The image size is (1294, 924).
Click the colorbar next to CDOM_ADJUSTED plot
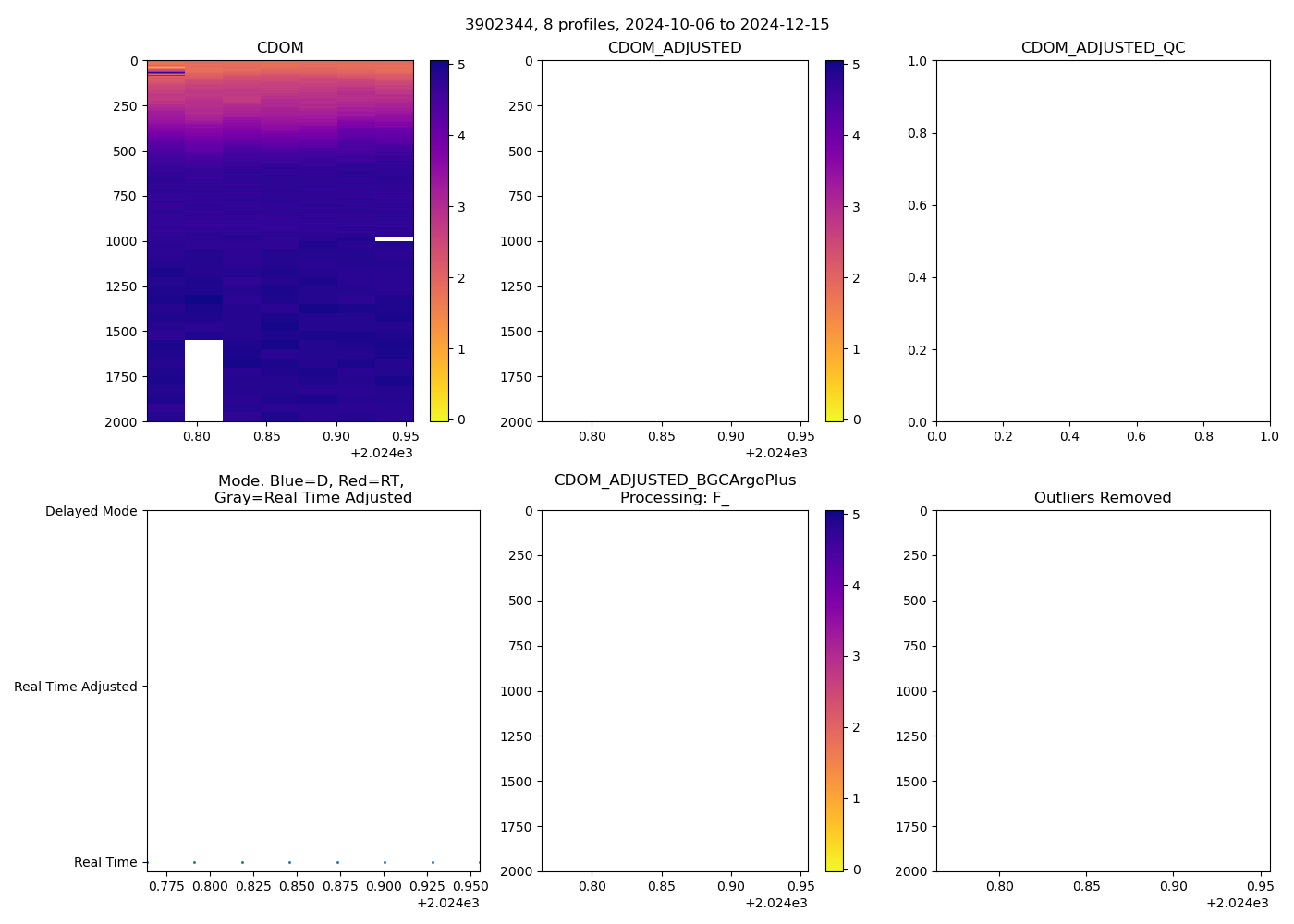834,240
